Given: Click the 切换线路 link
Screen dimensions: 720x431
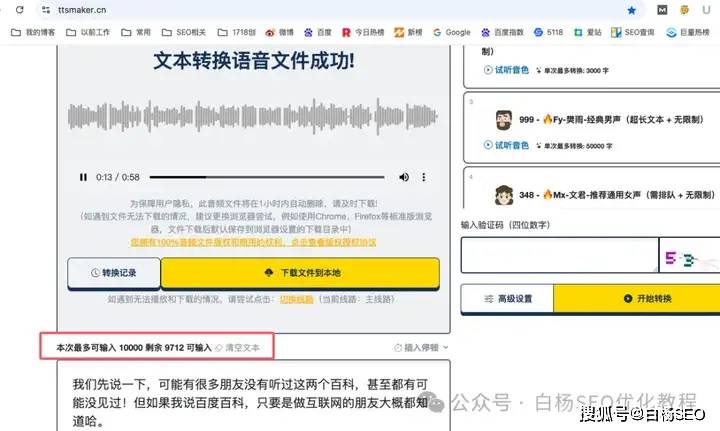Looking at the screenshot, I should point(296,299).
